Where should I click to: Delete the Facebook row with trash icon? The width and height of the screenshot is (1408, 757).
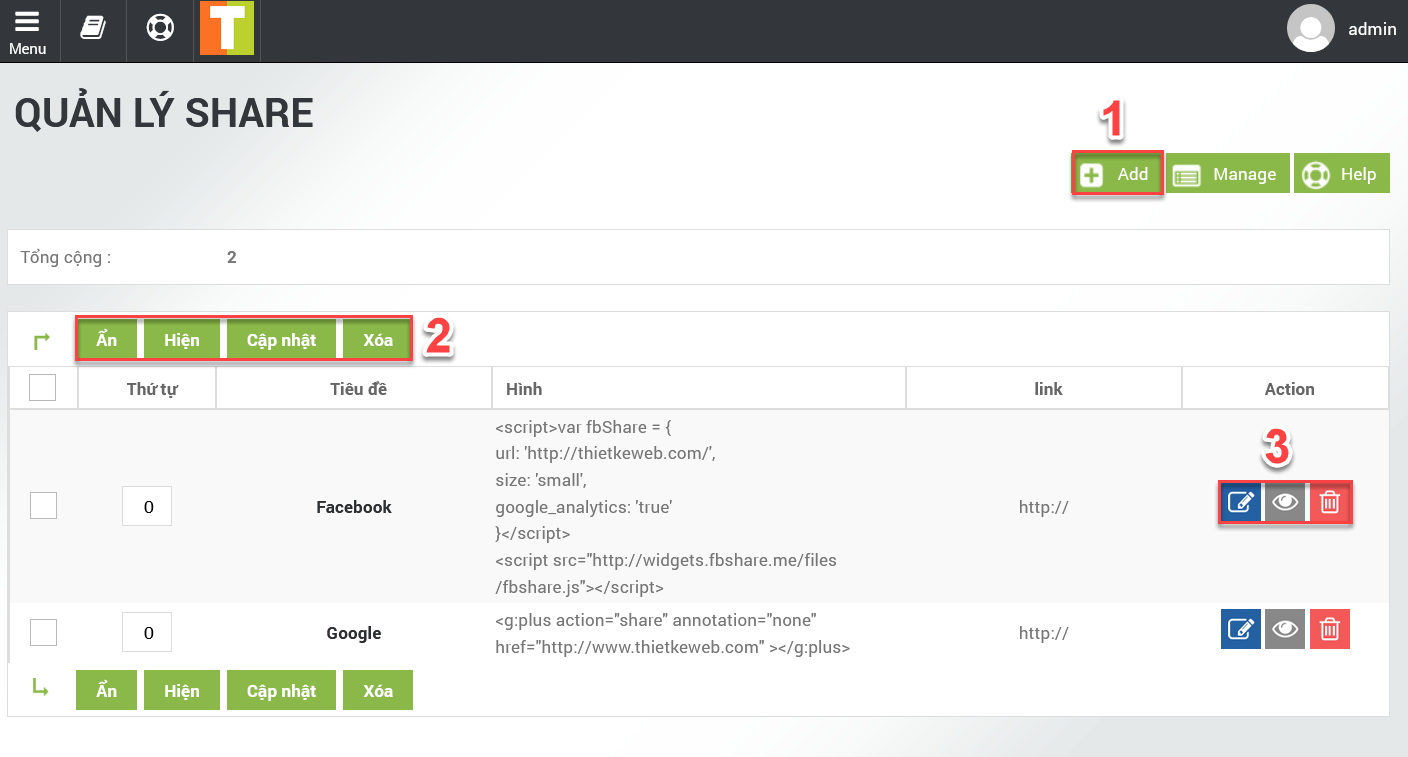coord(1330,503)
